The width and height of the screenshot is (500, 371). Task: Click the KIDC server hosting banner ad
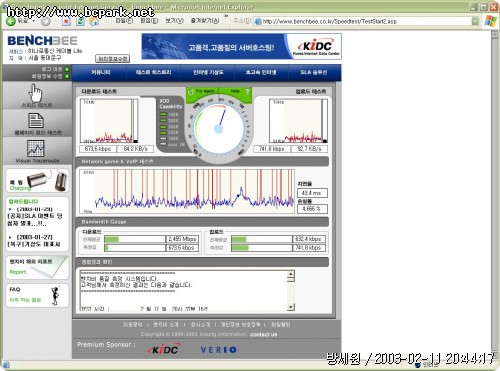[241, 46]
